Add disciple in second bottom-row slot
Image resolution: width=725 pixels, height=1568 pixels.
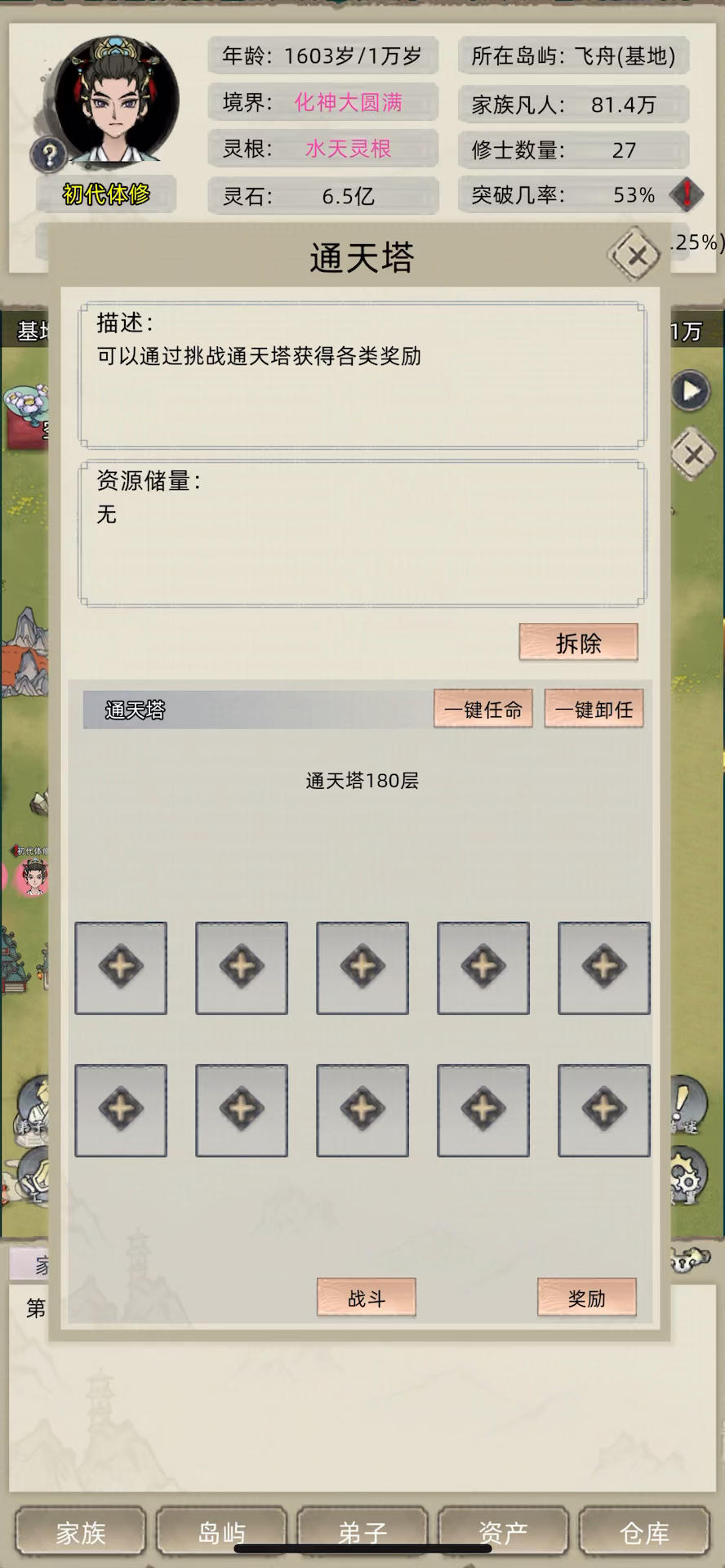click(242, 1110)
